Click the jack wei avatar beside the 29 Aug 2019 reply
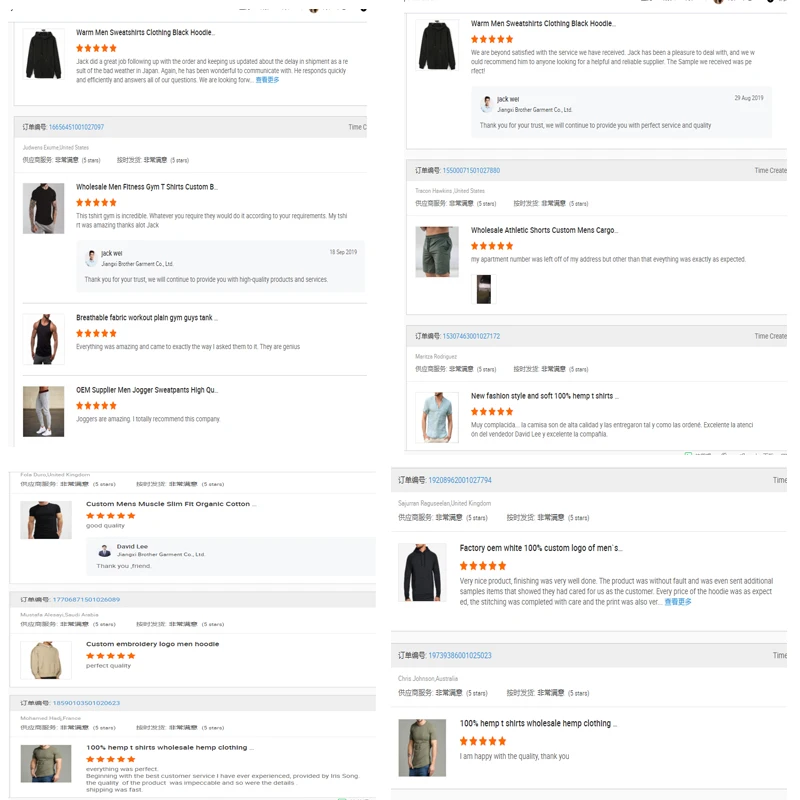 point(487,104)
